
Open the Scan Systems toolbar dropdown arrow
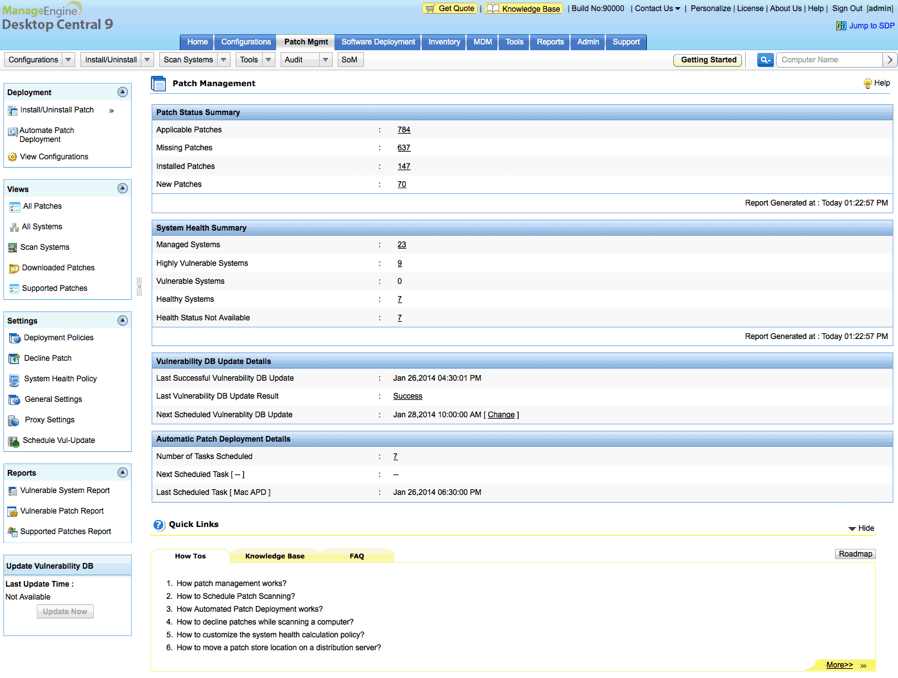[223, 60]
